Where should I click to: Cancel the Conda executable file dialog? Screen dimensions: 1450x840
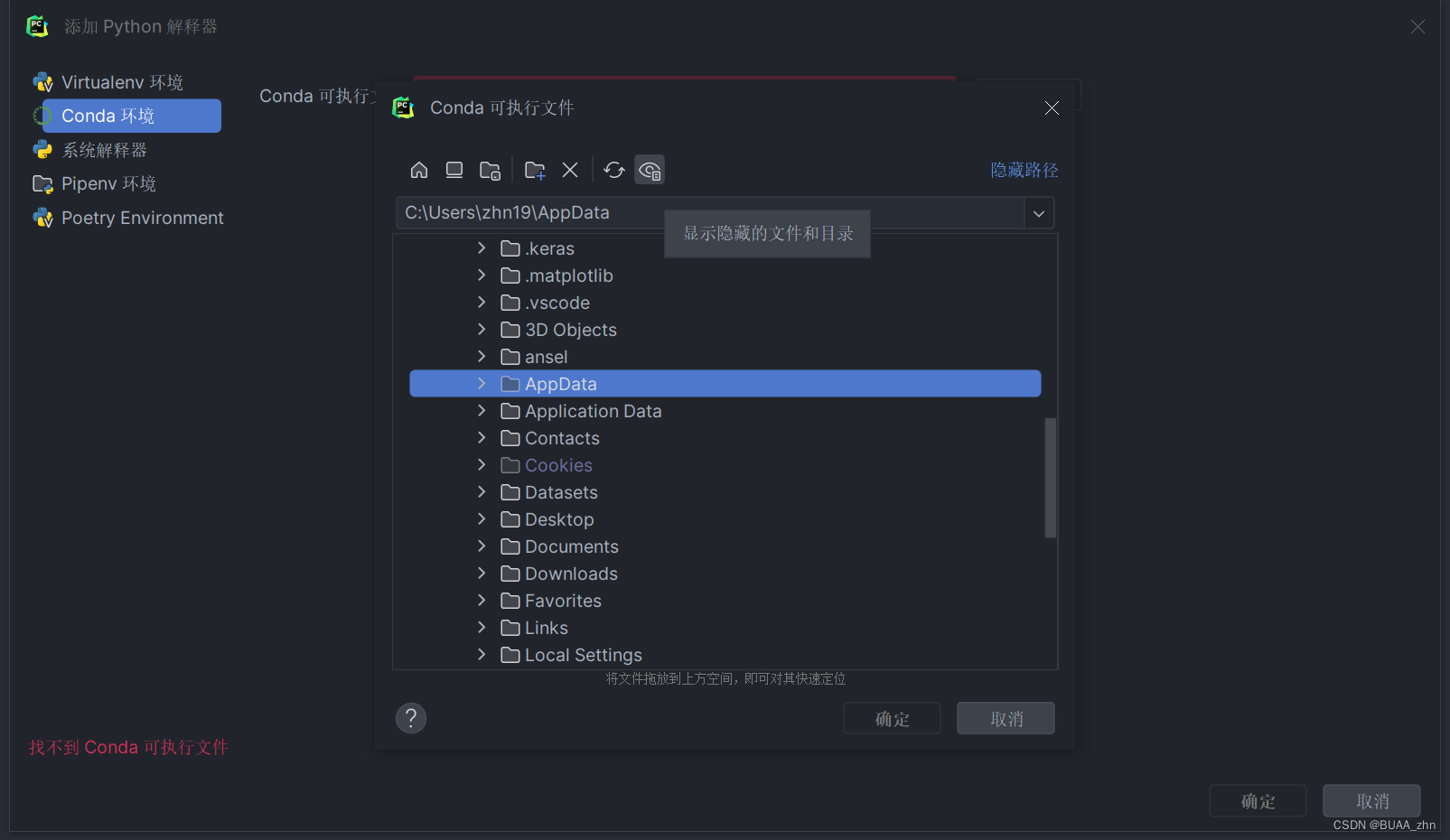pos(1006,719)
